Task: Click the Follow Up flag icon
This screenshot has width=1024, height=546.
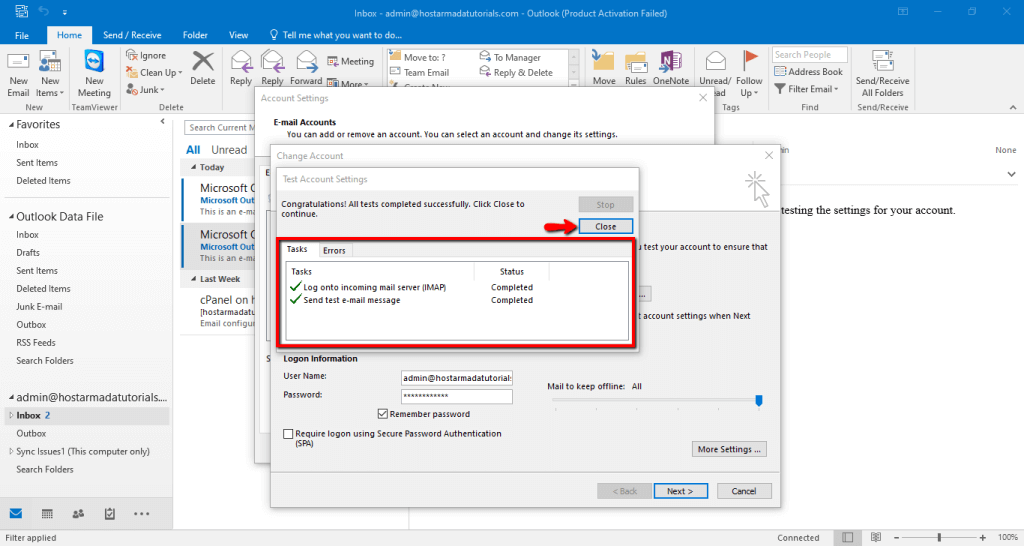Action: [x=750, y=61]
